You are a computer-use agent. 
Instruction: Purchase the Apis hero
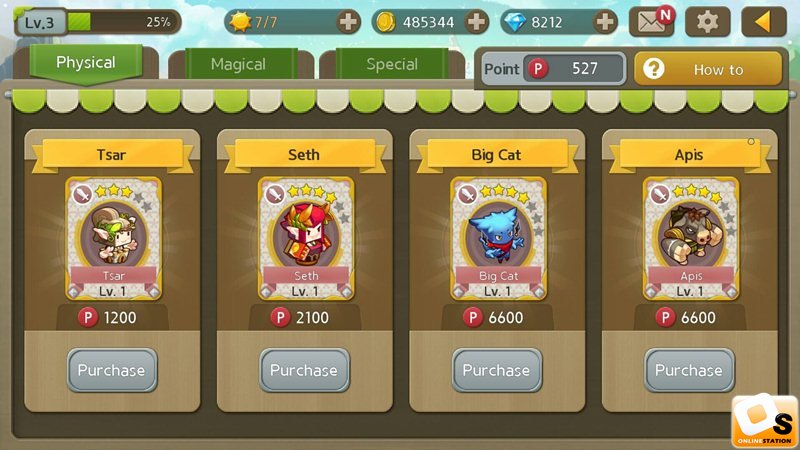pos(689,370)
